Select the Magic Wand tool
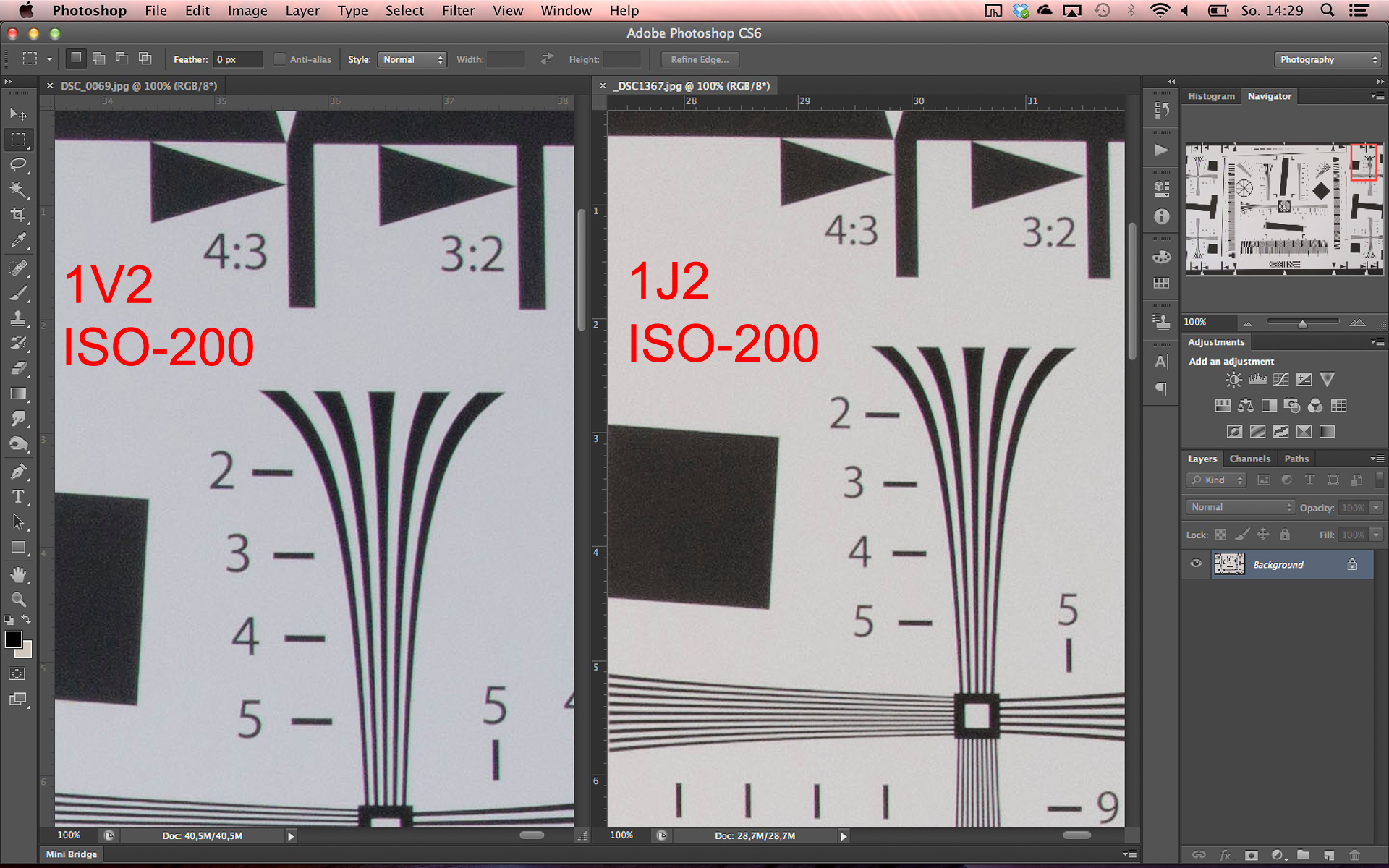The height and width of the screenshot is (868, 1389). click(18, 190)
